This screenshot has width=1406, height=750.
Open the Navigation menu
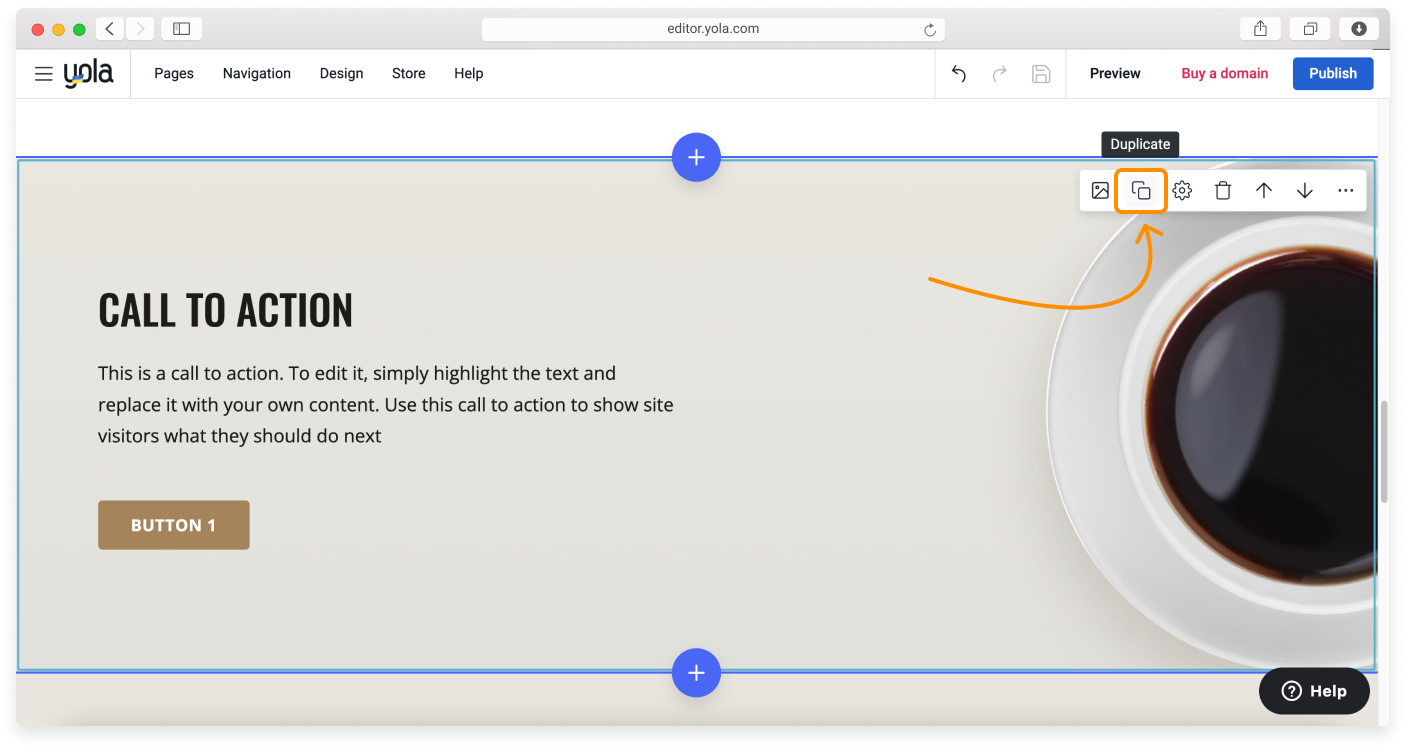257,74
